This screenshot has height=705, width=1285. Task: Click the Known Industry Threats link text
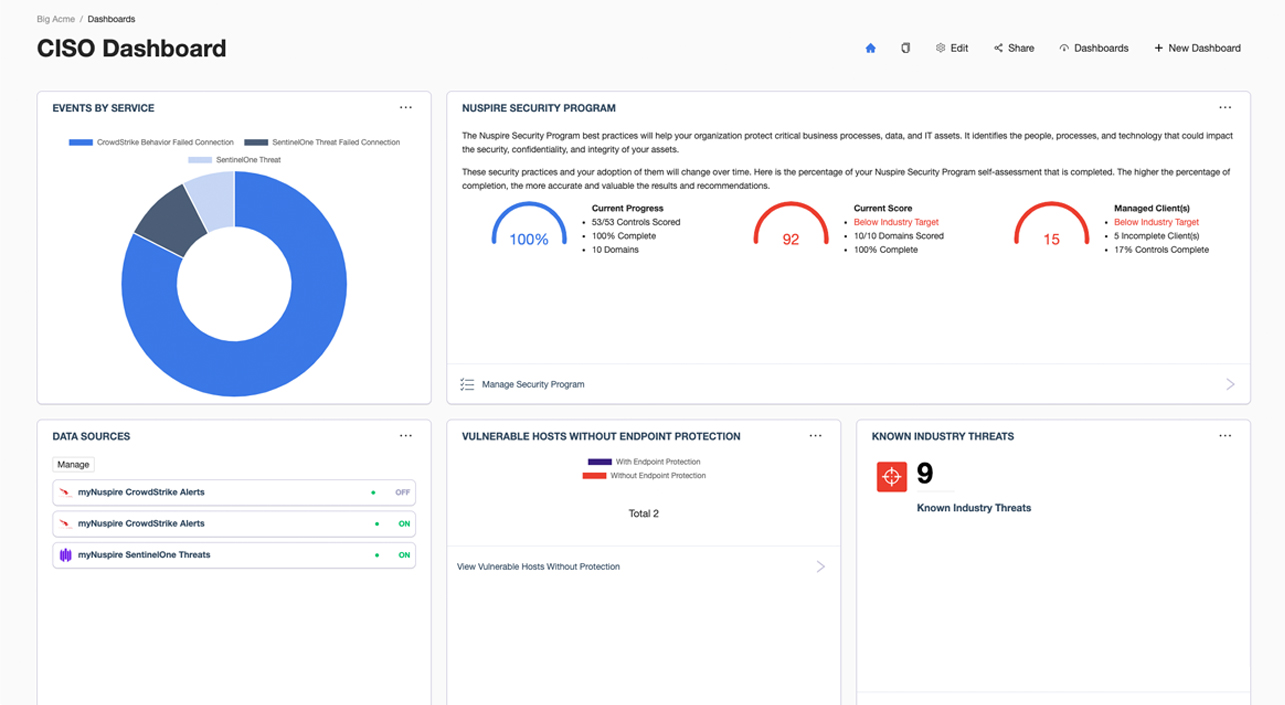(974, 508)
